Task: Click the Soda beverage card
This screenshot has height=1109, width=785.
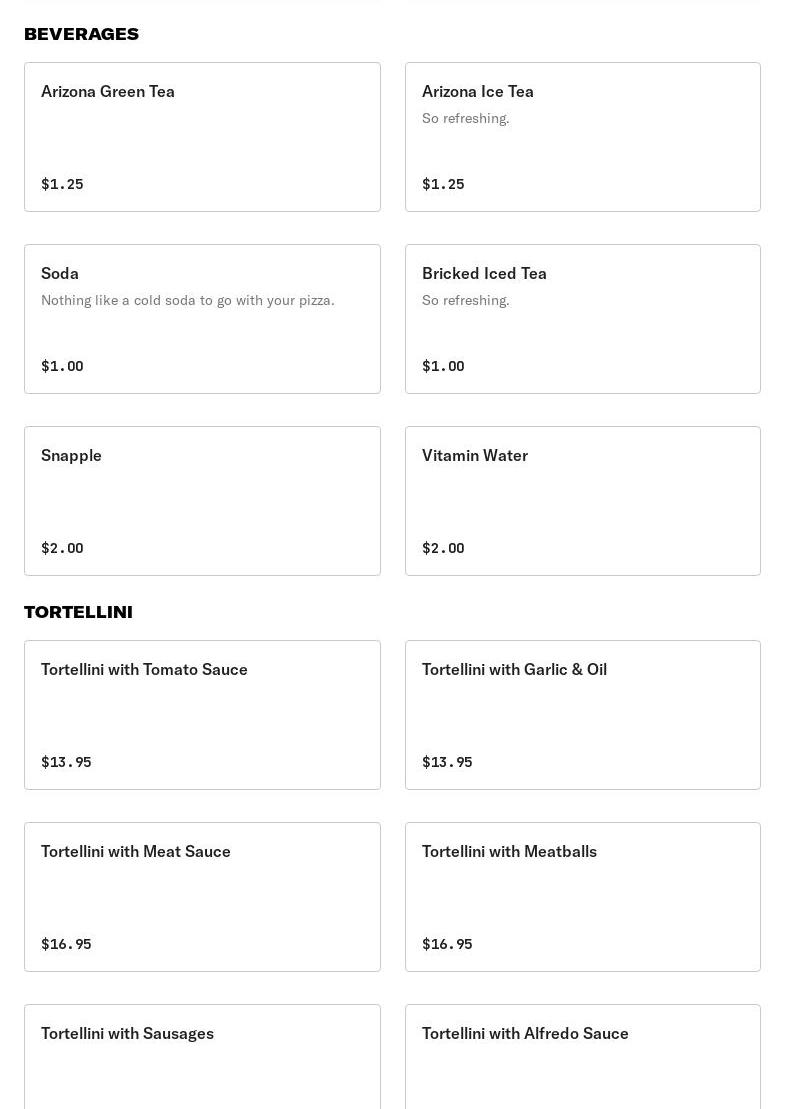Action: (x=202, y=319)
